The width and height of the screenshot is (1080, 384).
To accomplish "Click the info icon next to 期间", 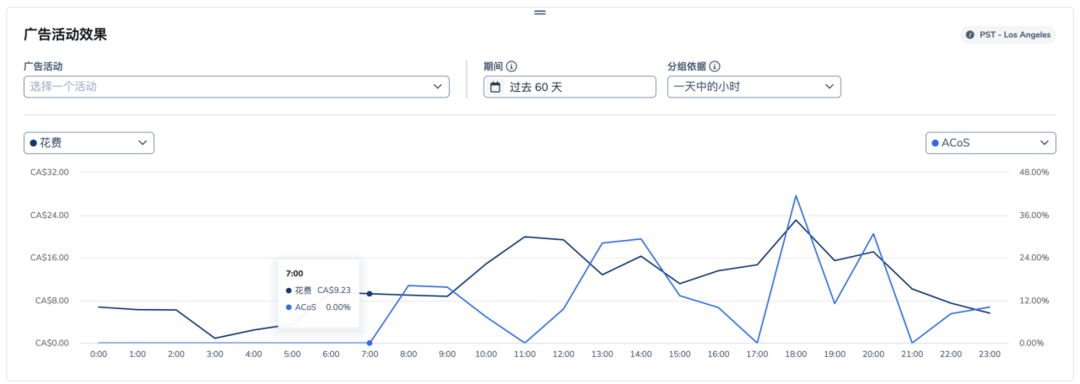I will tap(511, 67).
